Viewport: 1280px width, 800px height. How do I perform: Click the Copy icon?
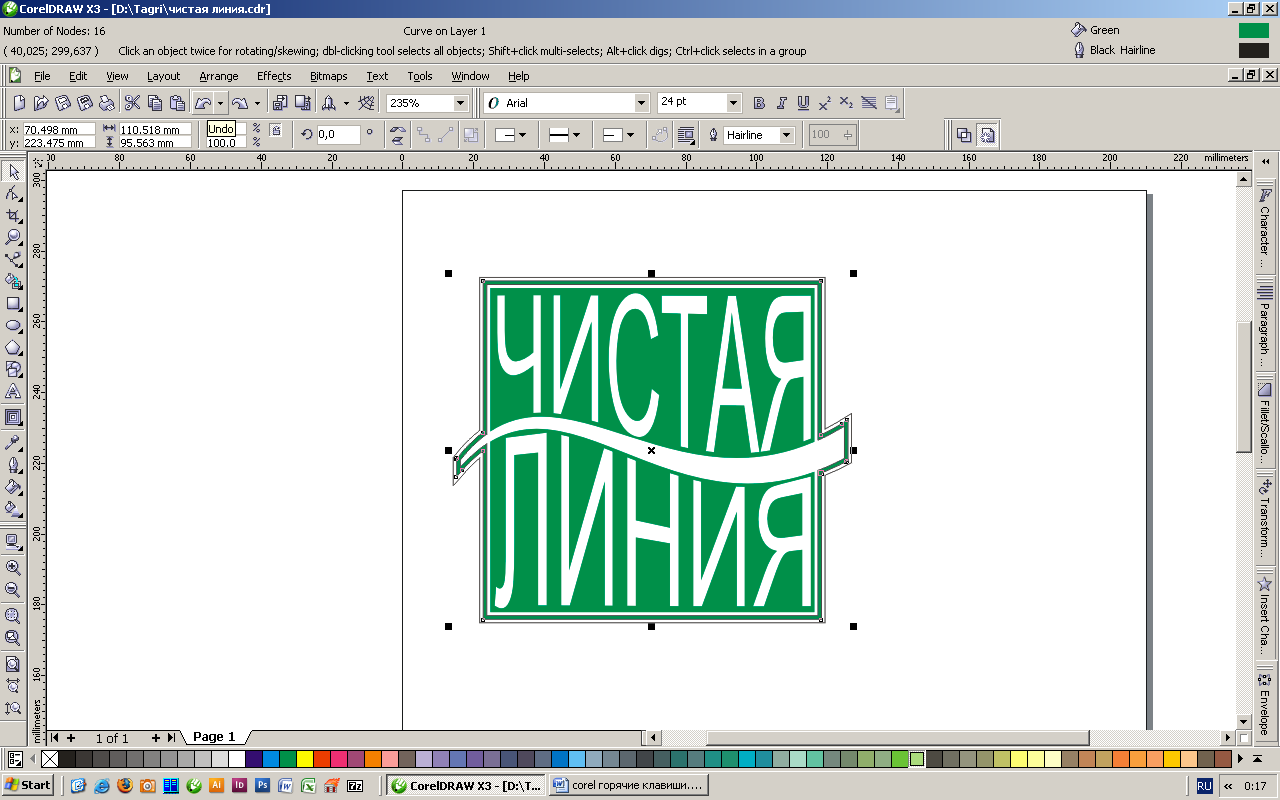[155, 103]
